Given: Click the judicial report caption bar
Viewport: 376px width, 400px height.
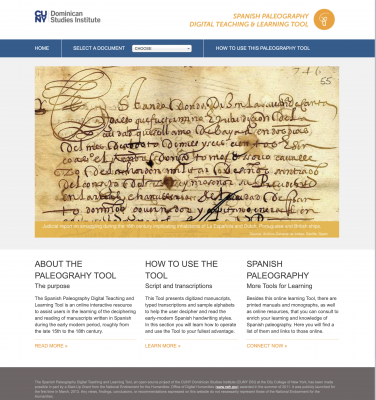Looking at the screenshot, I should 187,229.
